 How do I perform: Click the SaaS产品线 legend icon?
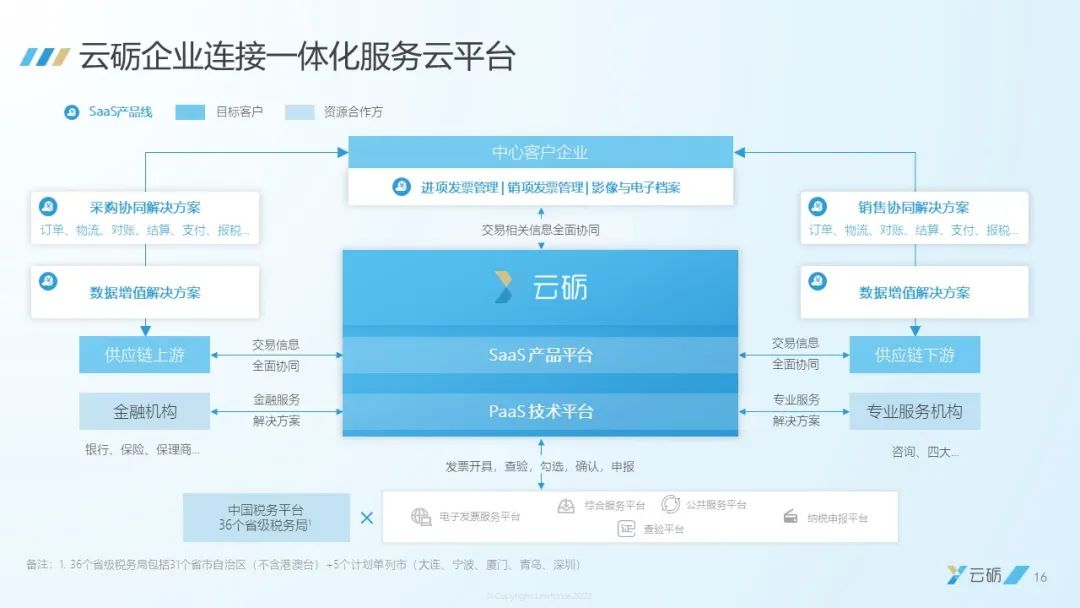[x=72, y=112]
